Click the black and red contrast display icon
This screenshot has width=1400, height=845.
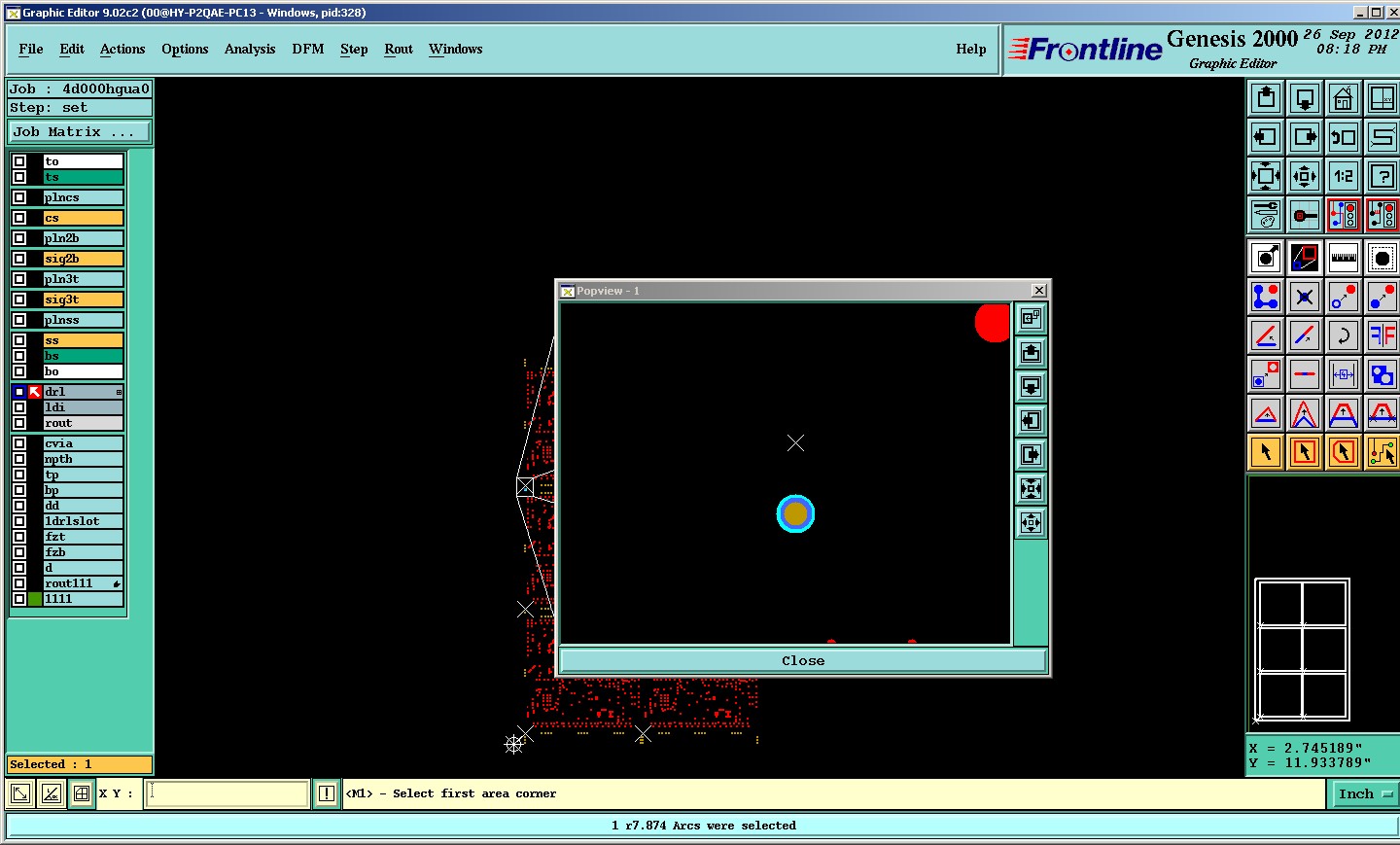point(1305,258)
